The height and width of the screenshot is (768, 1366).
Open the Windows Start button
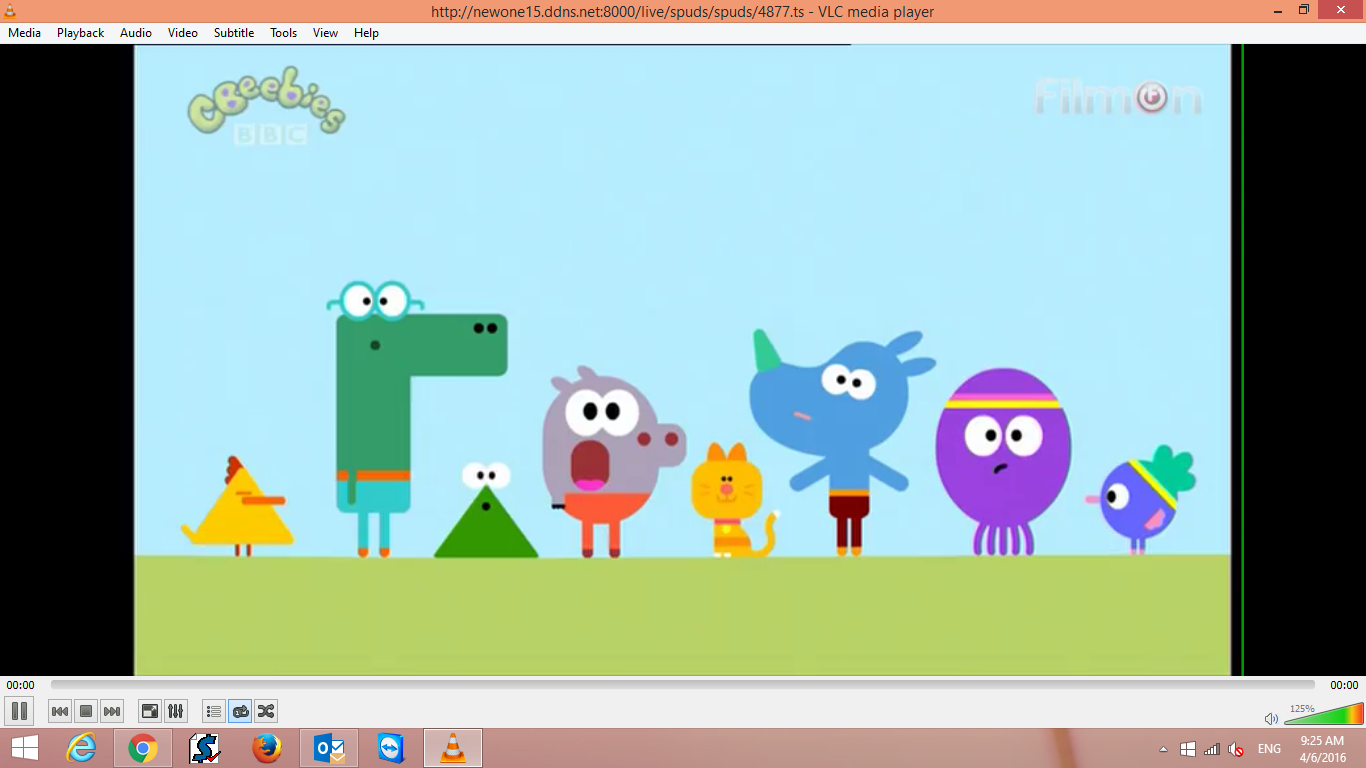[25, 748]
